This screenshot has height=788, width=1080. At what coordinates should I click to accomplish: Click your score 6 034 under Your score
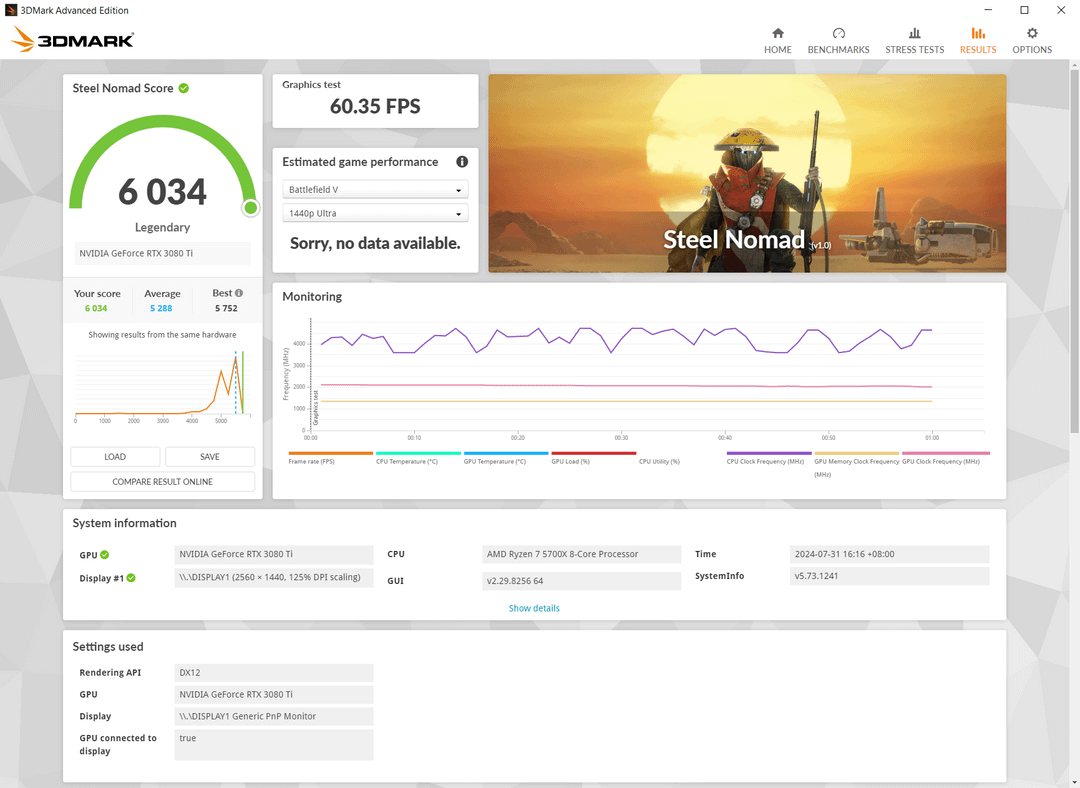tap(96, 309)
